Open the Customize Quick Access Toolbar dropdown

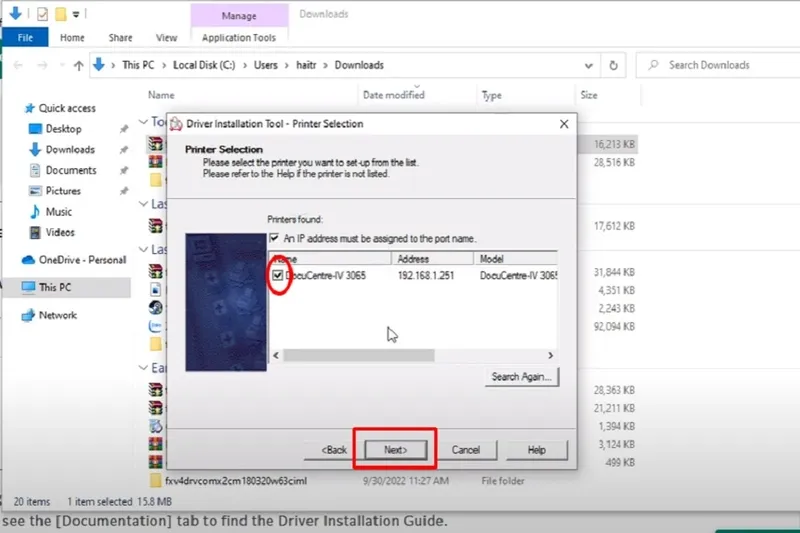click(x=76, y=15)
